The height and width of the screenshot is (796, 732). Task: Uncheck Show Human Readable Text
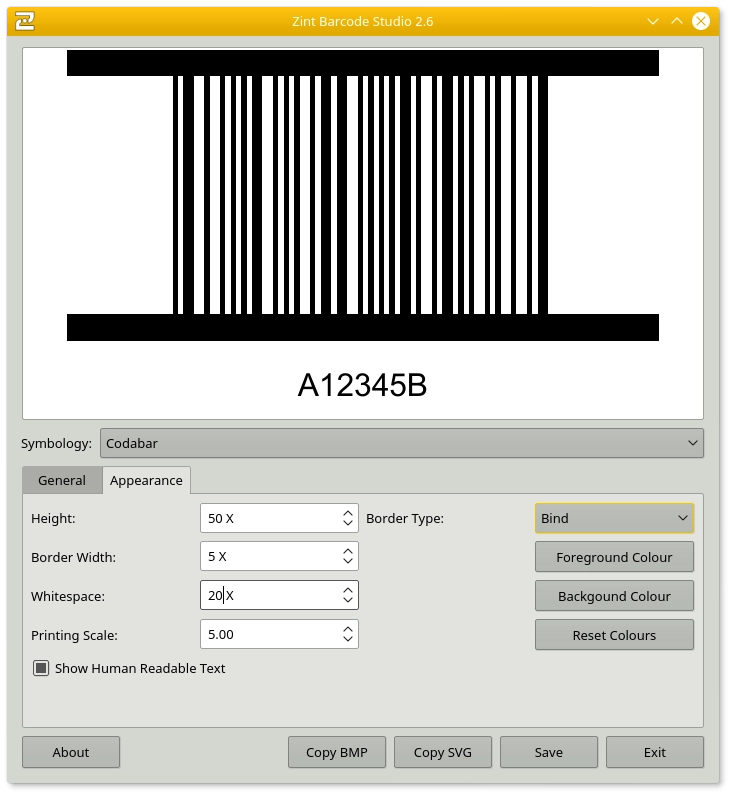pyautogui.click(x=41, y=668)
